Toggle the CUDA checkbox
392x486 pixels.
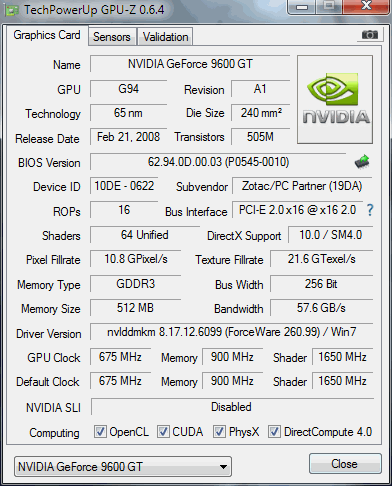(163, 432)
